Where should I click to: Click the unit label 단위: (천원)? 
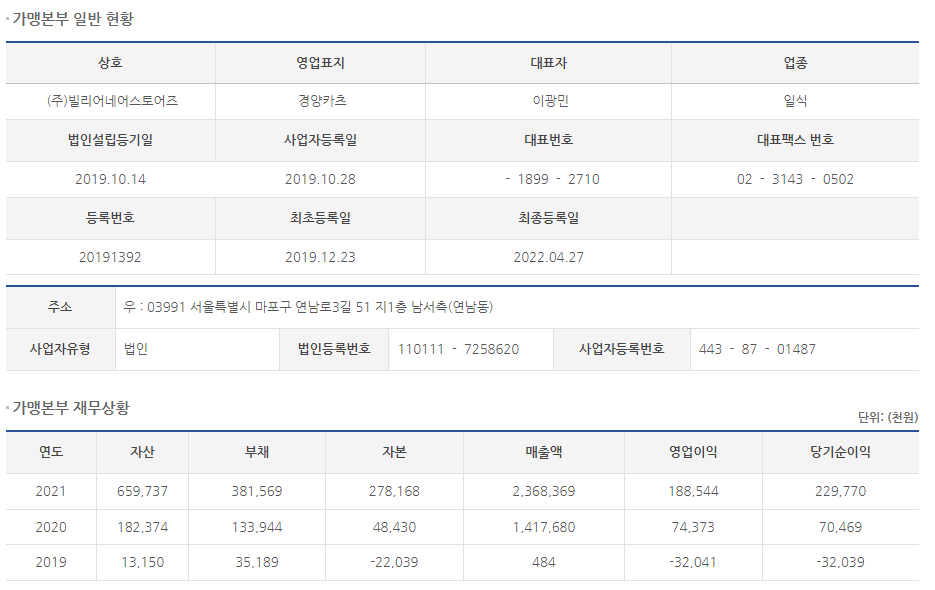(888, 417)
